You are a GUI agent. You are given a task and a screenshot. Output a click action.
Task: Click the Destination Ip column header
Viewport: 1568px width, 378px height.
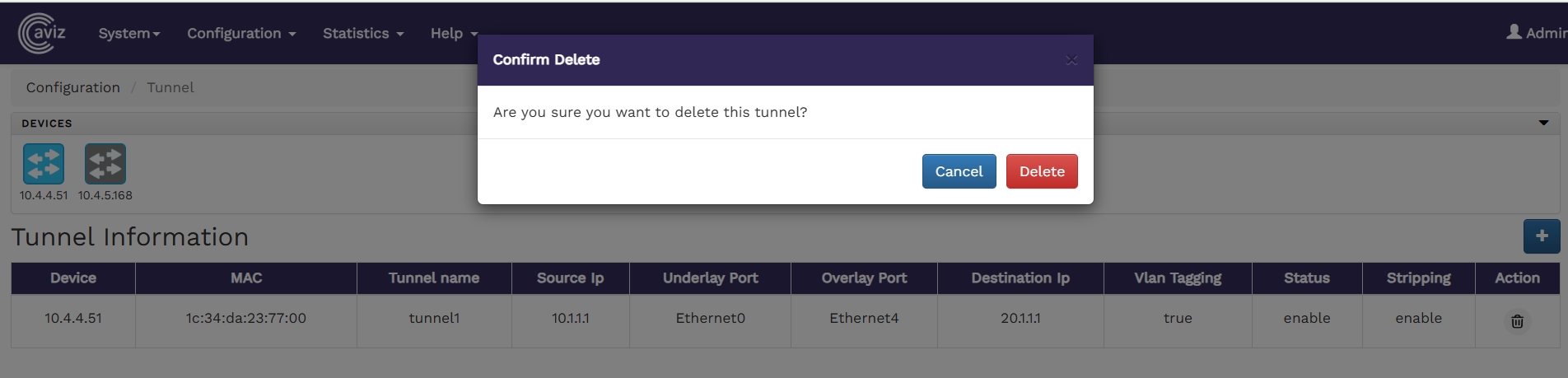1020,278
